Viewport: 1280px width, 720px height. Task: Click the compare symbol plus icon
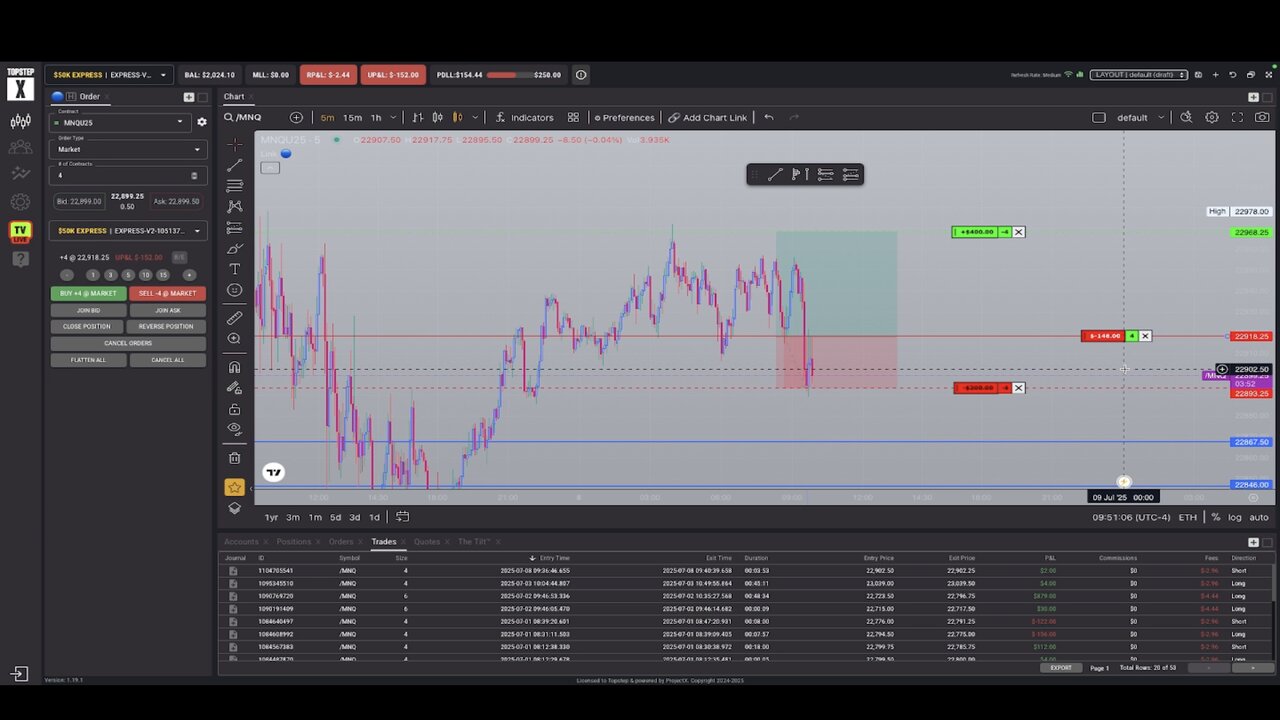pos(296,117)
